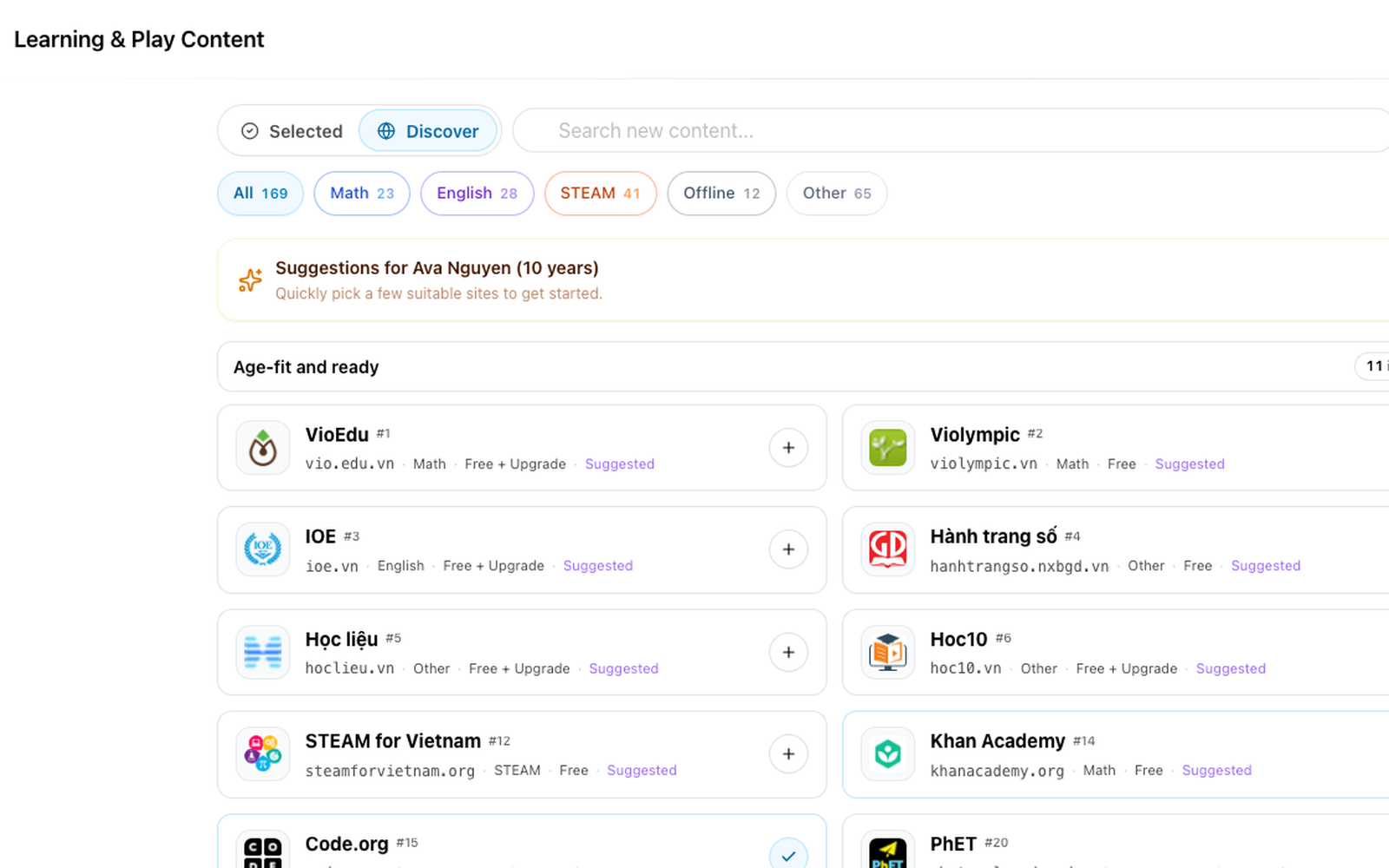Click the violympic.vn URL text

pyautogui.click(x=984, y=464)
